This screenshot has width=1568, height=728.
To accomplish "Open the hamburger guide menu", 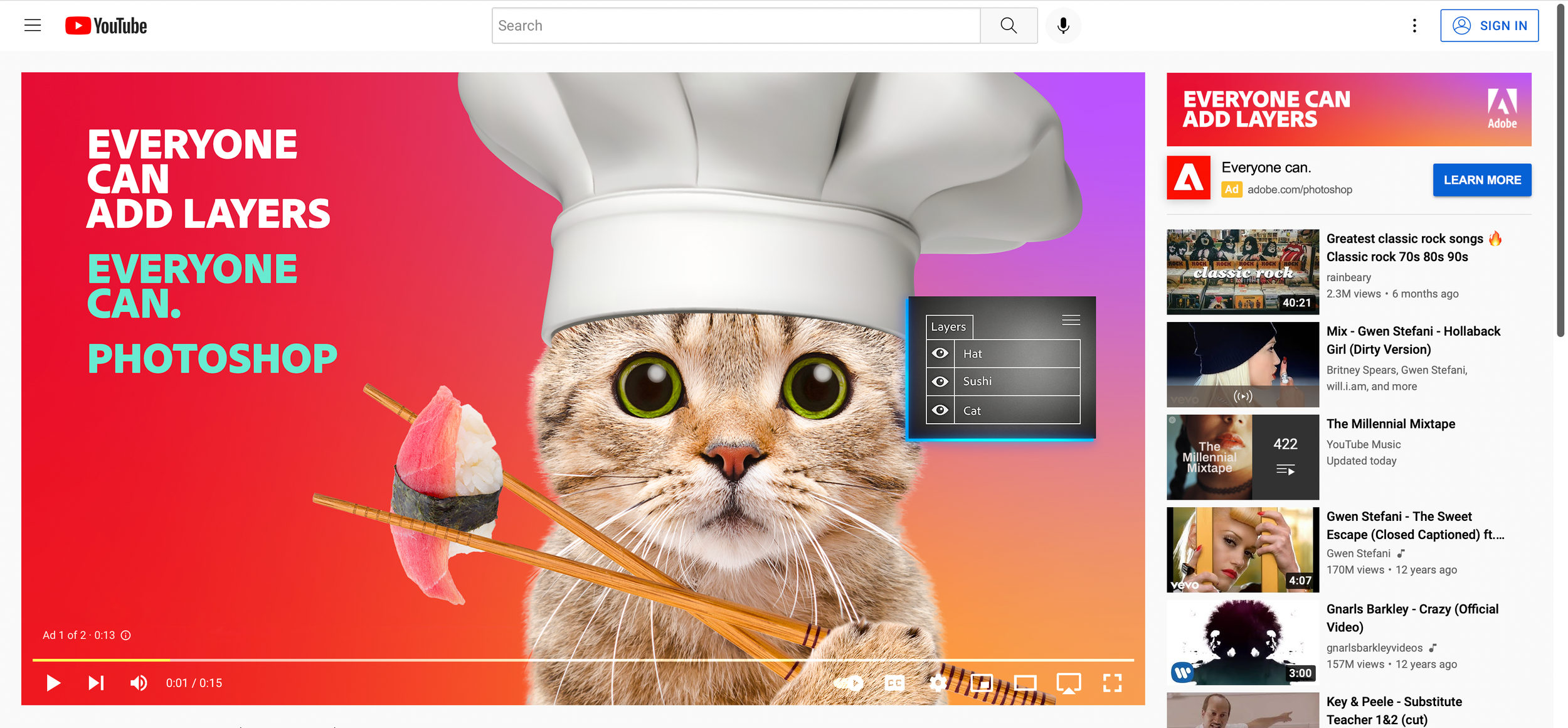I will (x=33, y=26).
